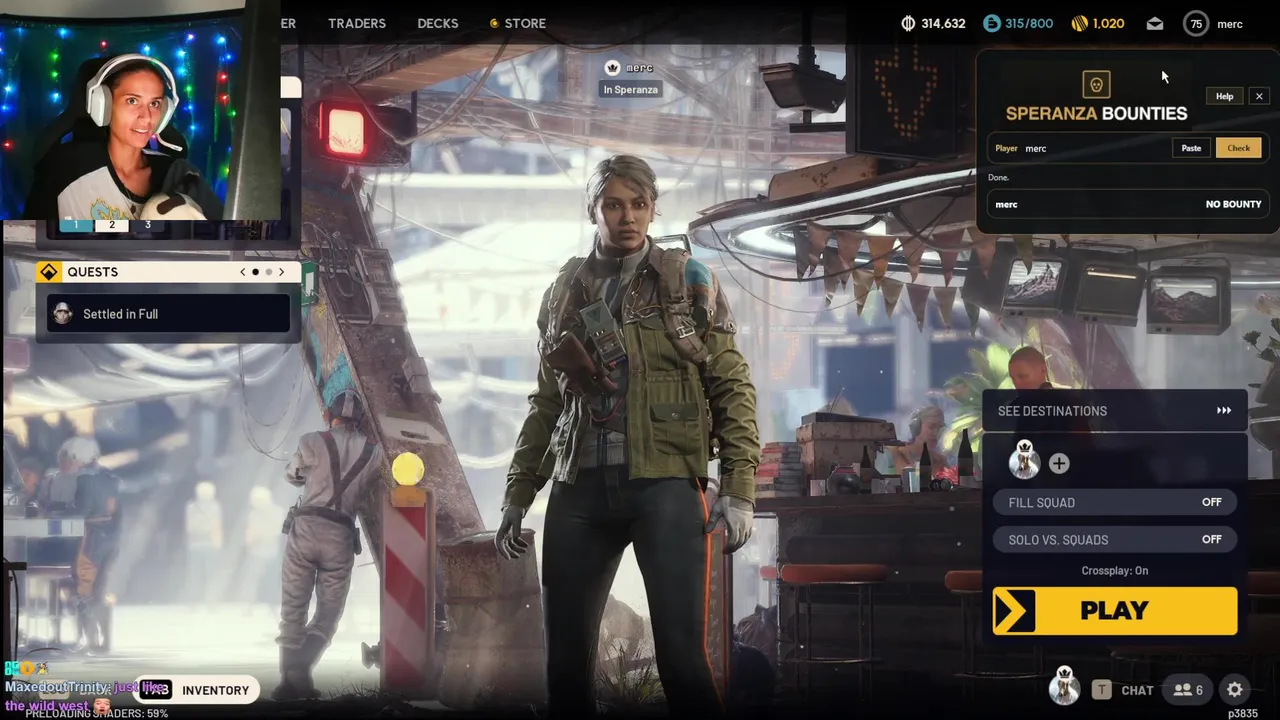Toggle FILL SQUAD option

1115,502
